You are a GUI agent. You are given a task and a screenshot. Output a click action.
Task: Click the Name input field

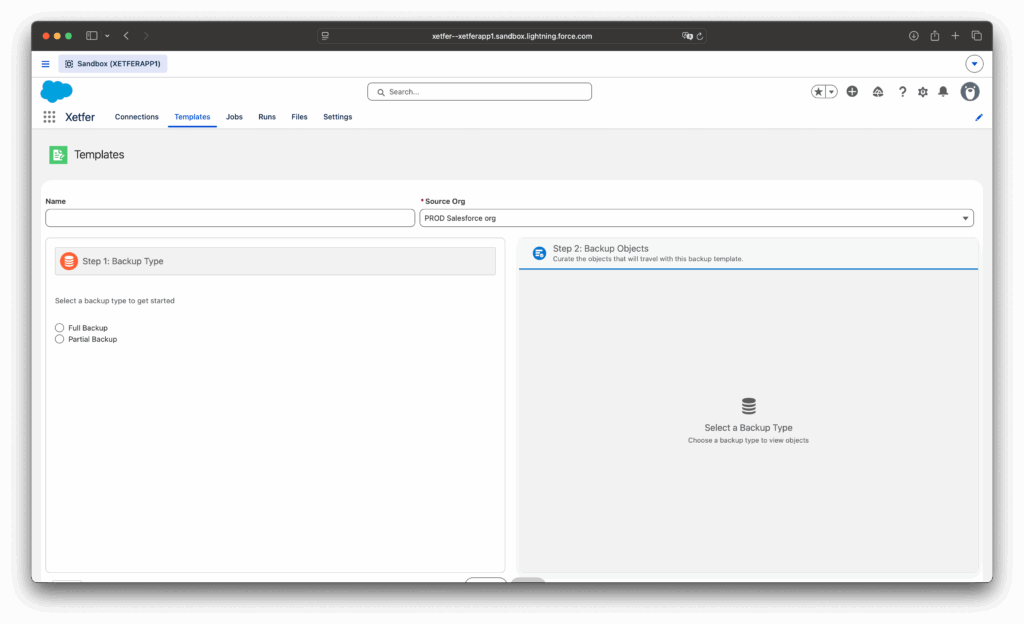pyautogui.click(x=230, y=218)
